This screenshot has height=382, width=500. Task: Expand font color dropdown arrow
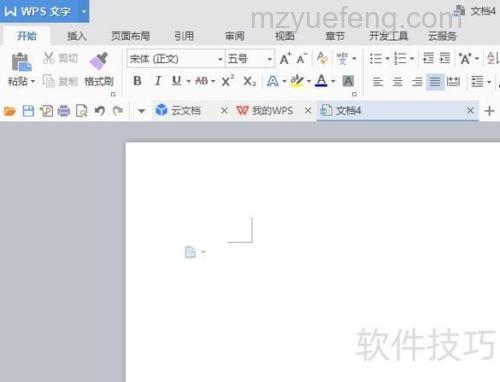coord(333,81)
